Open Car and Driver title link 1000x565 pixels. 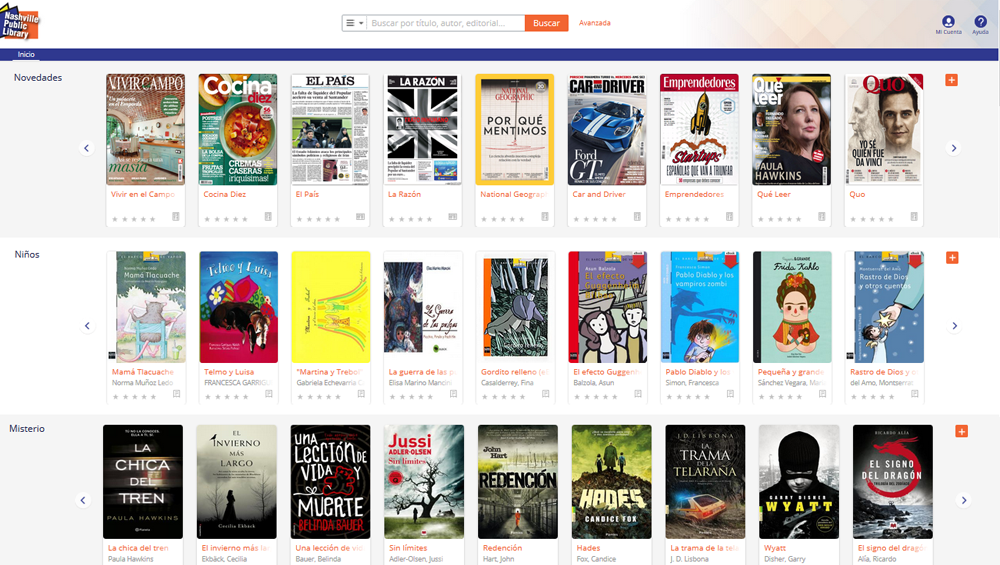(599, 194)
